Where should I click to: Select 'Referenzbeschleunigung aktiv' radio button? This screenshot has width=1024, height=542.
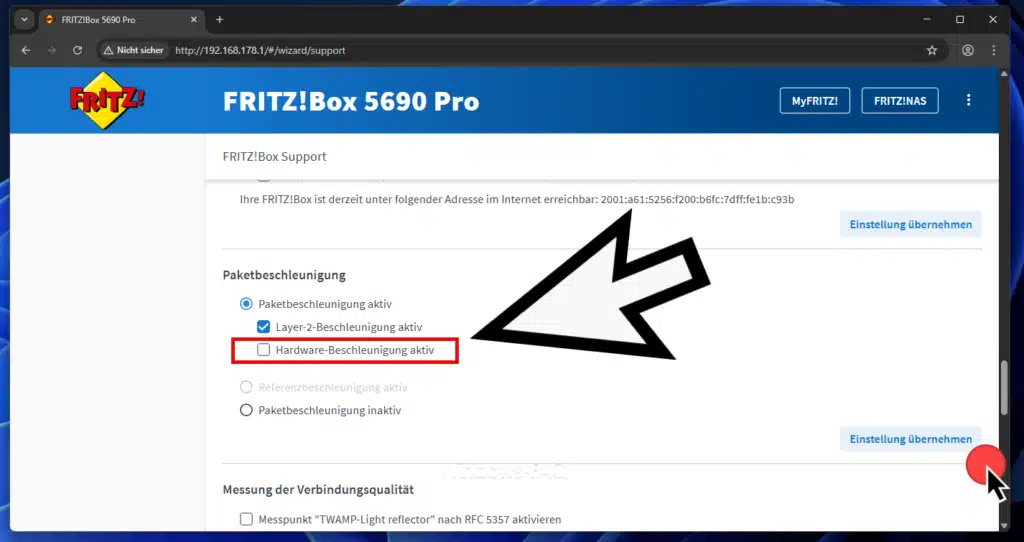246,387
